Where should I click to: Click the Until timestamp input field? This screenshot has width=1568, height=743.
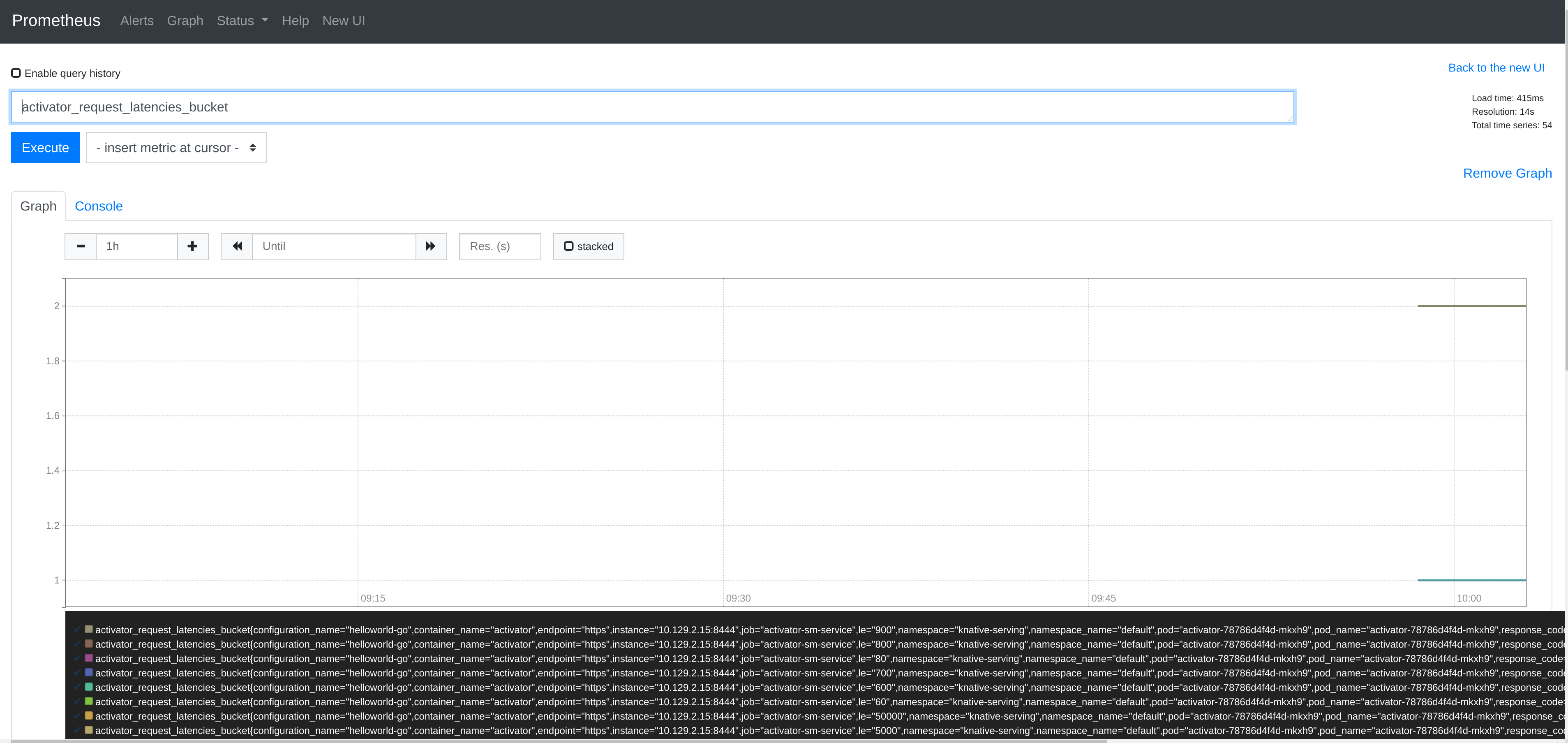click(334, 246)
